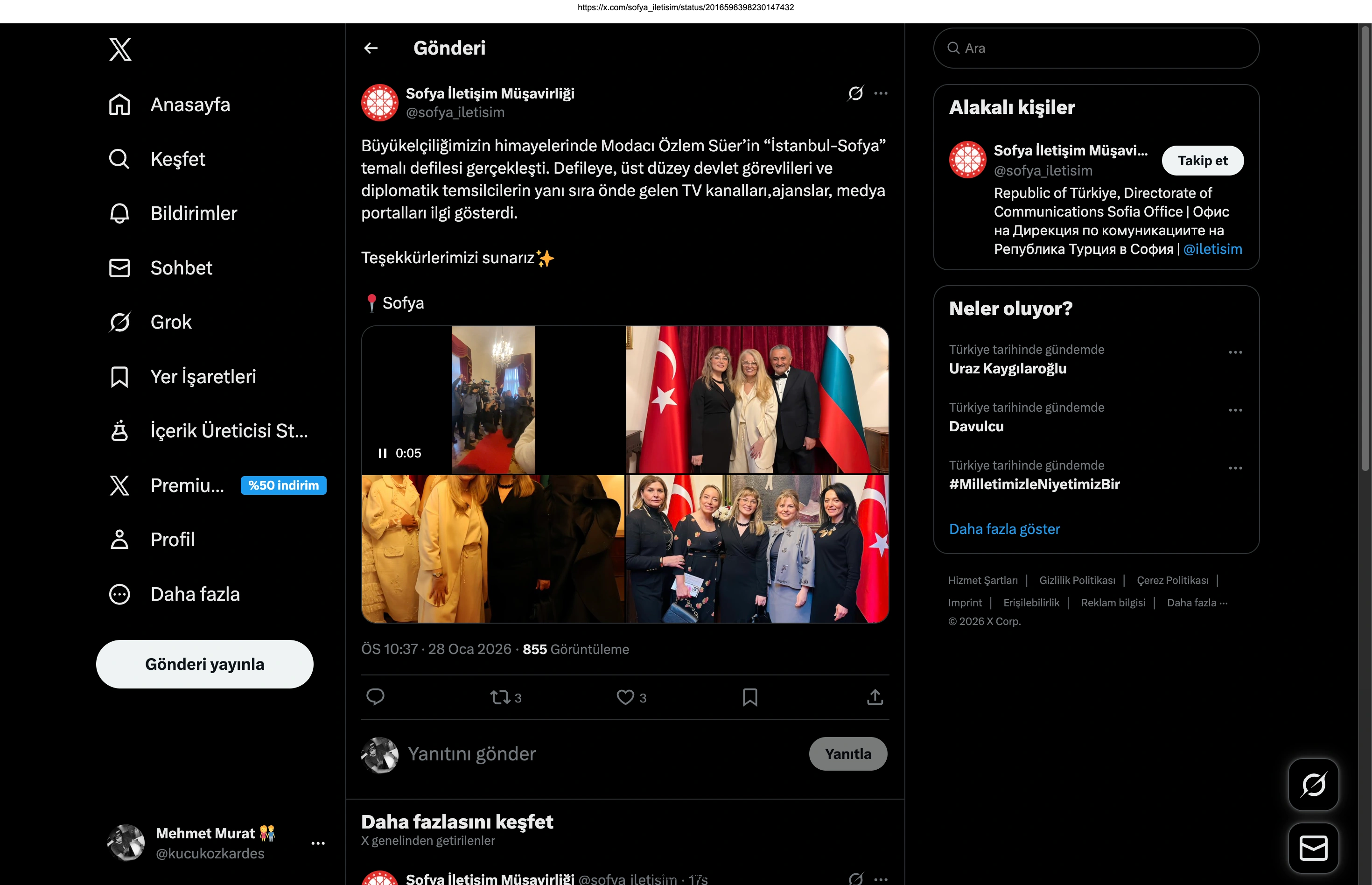
Task: Open Grok actions icon on the post
Action: coord(855,93)
